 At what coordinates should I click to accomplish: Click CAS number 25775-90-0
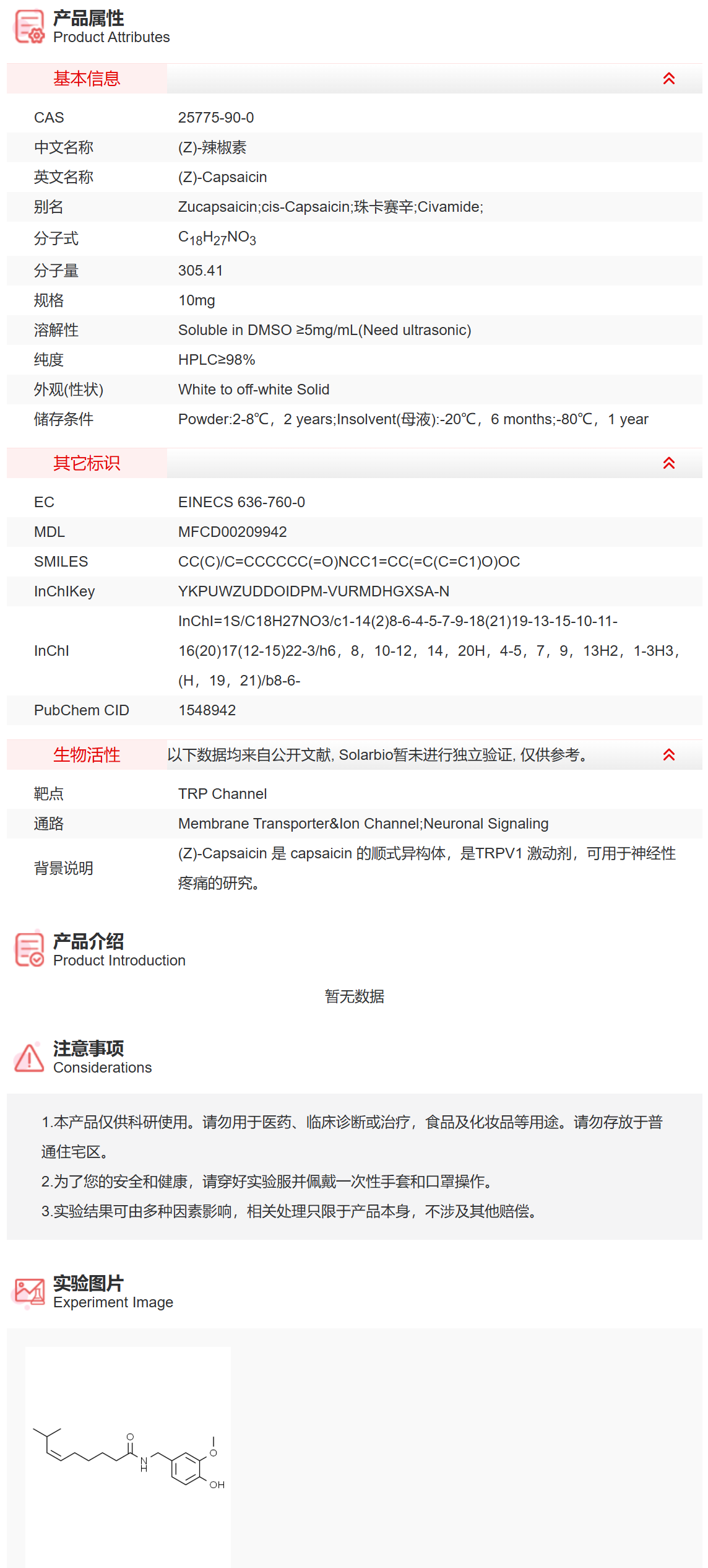(216, 118)
